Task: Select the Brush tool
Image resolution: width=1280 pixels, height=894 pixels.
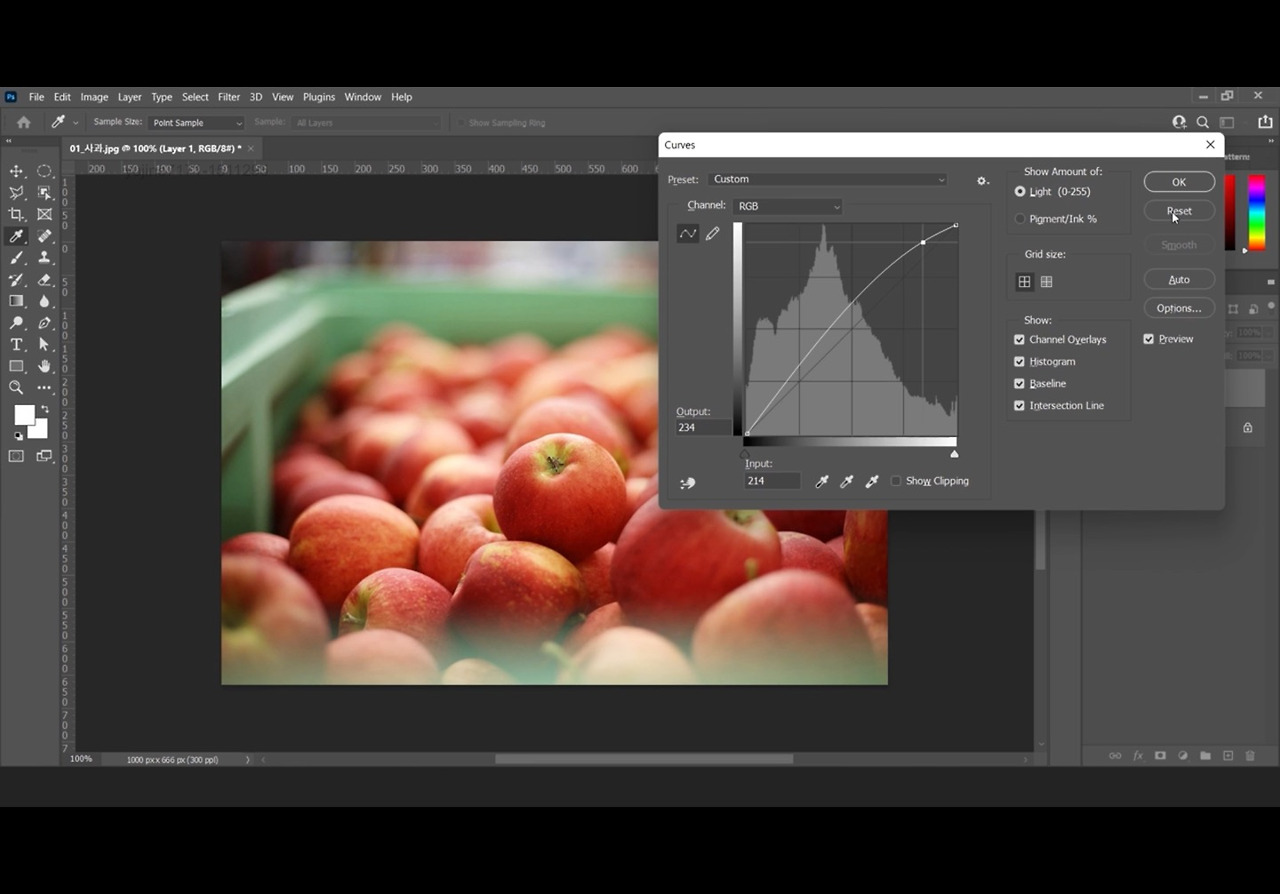Action: coord(17,258)
